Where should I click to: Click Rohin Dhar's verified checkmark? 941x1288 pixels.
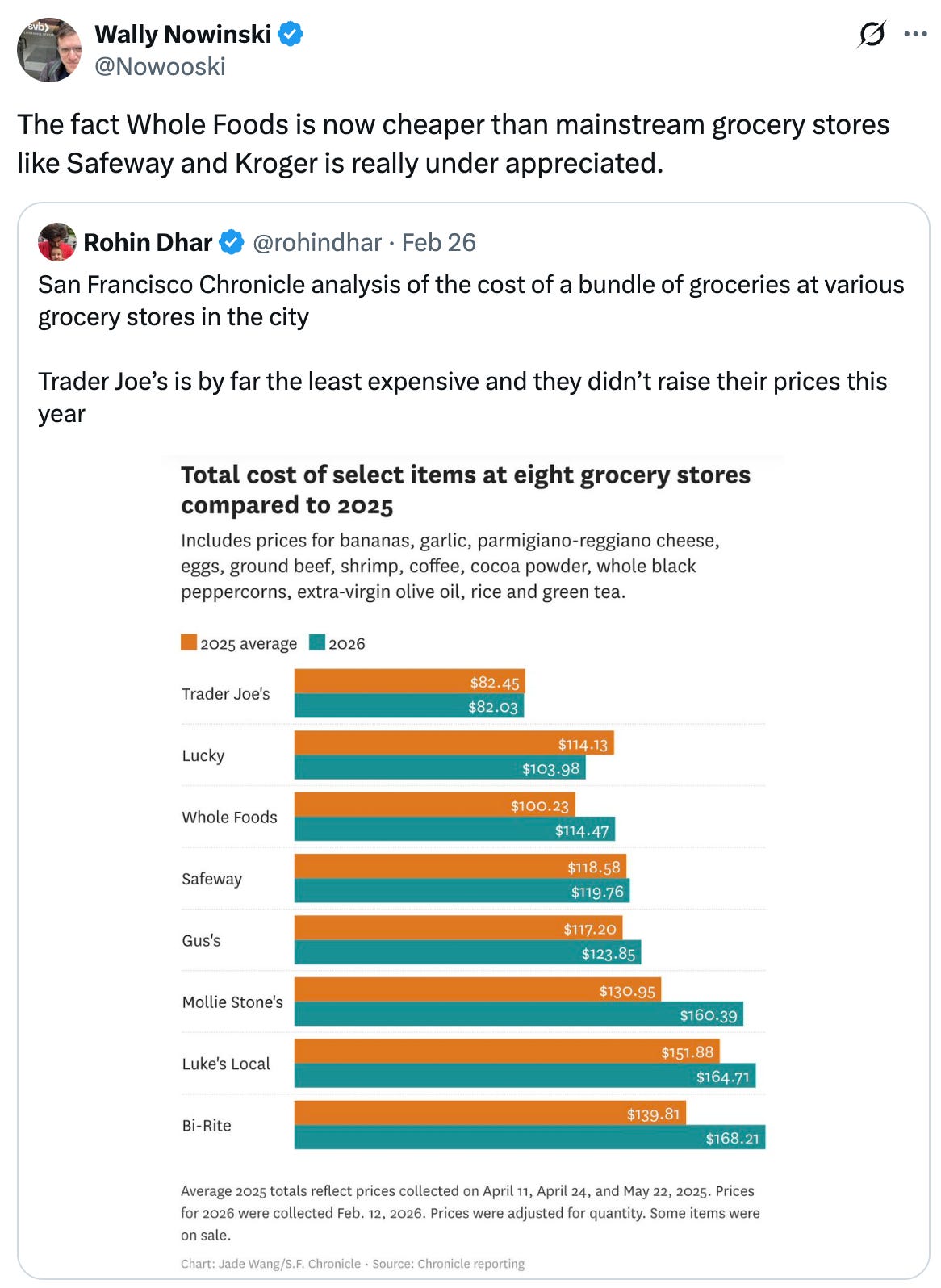[x=231, y=241]
